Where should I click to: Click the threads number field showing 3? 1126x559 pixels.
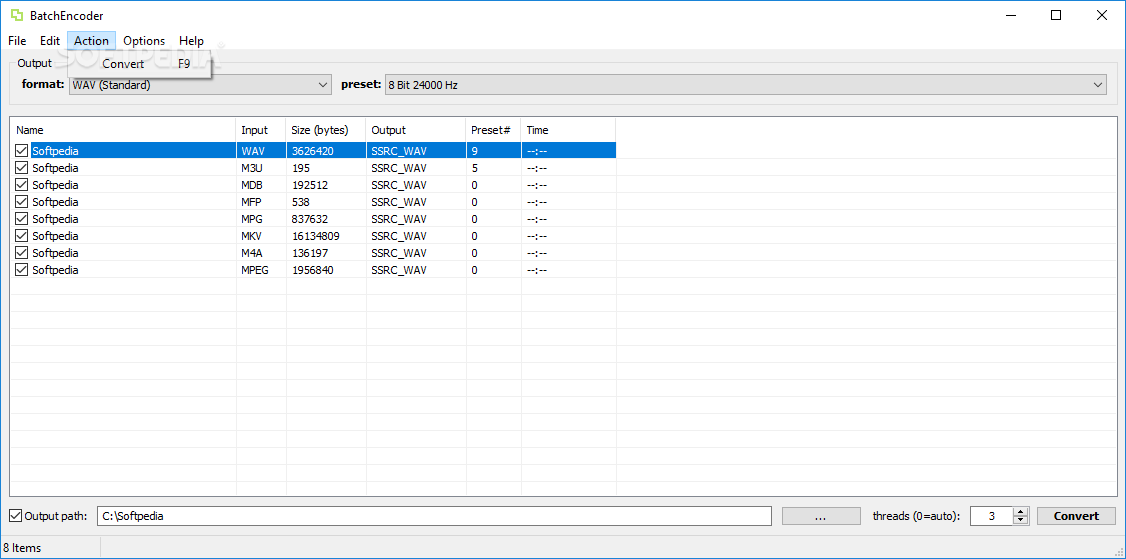tap(992, 516)
